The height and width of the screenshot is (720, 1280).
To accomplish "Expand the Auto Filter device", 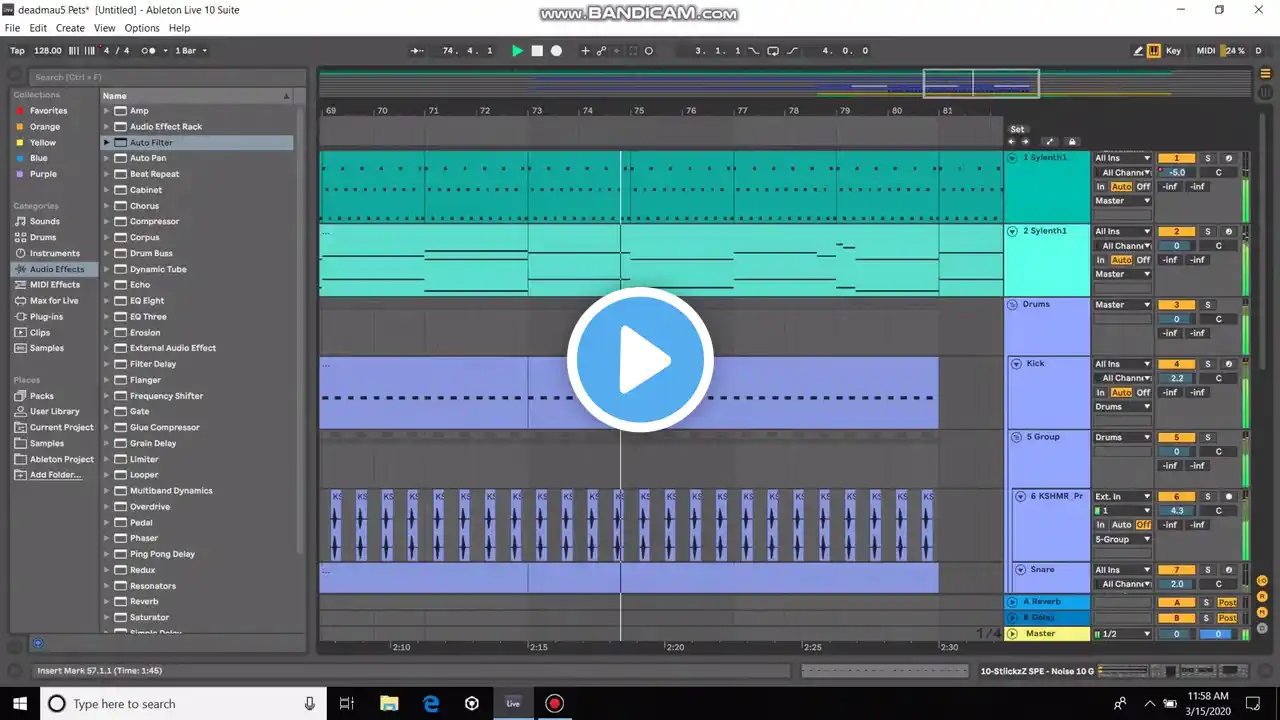I will [106, 143].
